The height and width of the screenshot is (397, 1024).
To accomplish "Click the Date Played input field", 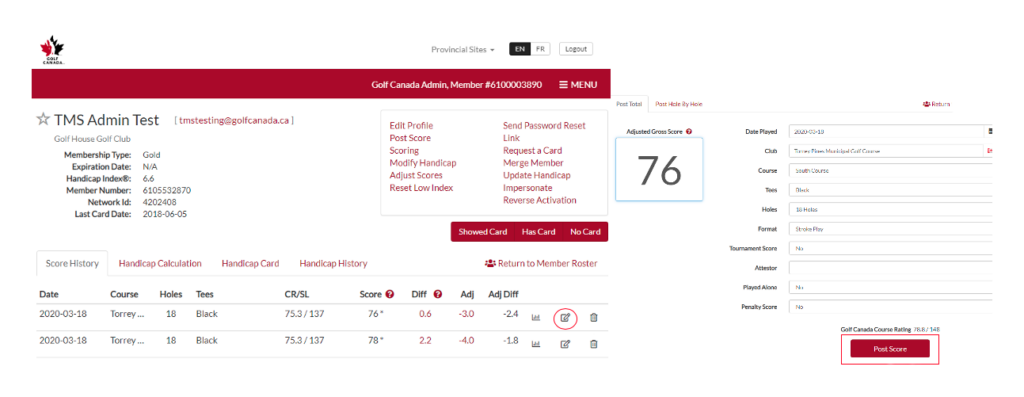I will click(x=886, y=131).
